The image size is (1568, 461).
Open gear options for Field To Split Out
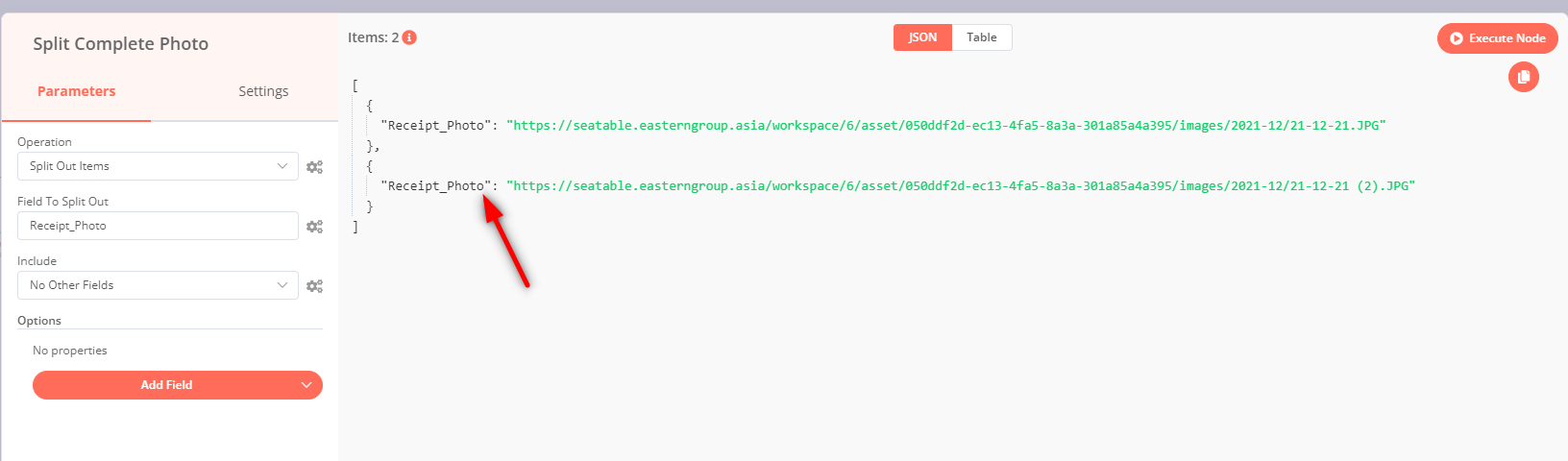(x=314, y=227)
